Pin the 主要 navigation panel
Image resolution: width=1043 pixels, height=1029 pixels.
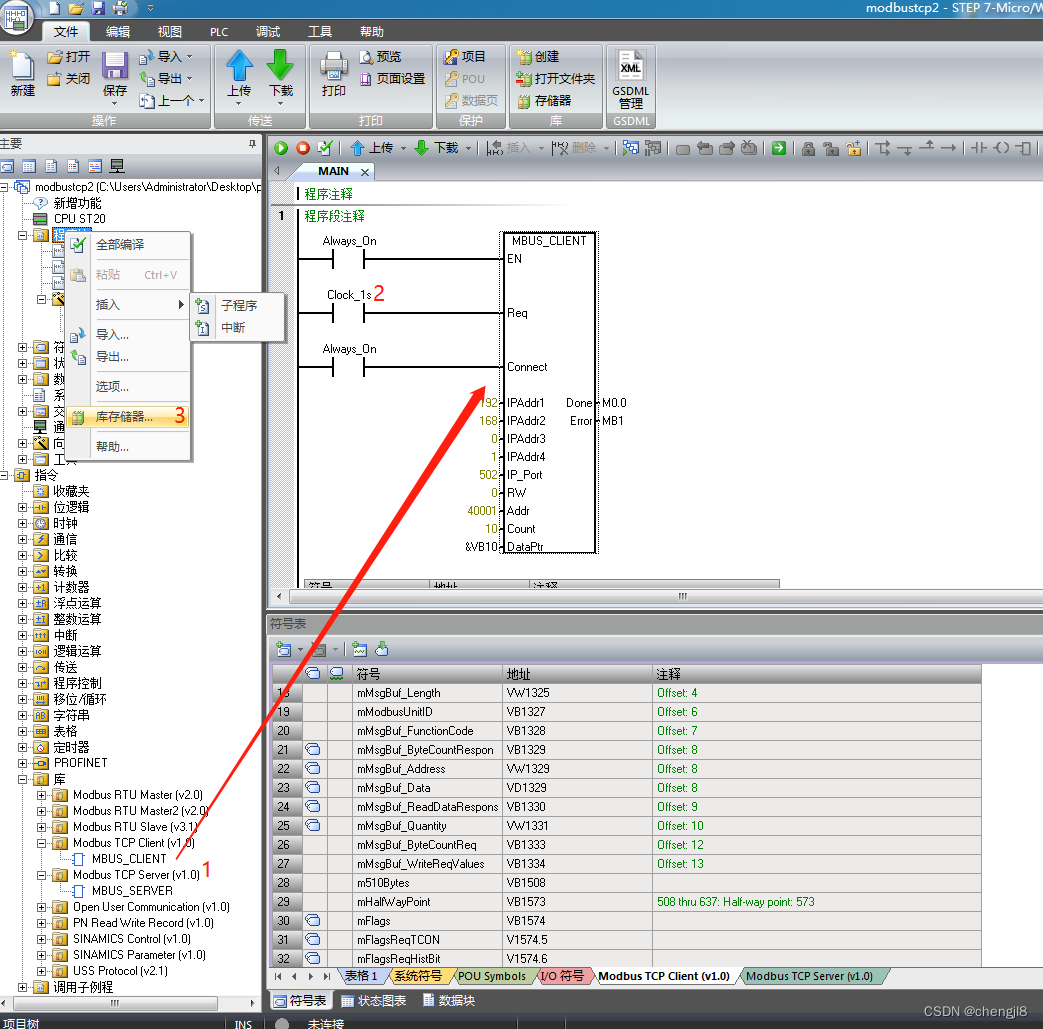(252, 144)
